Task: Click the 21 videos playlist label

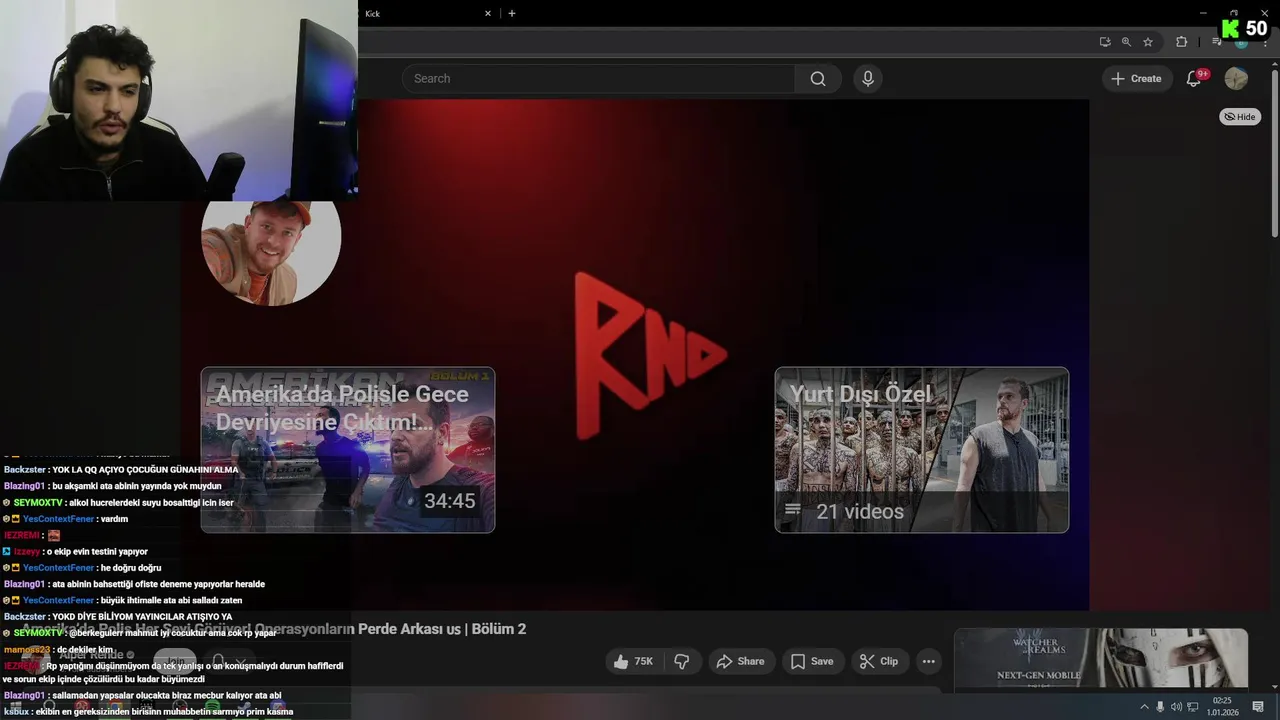Action: (x=859, y=512)
